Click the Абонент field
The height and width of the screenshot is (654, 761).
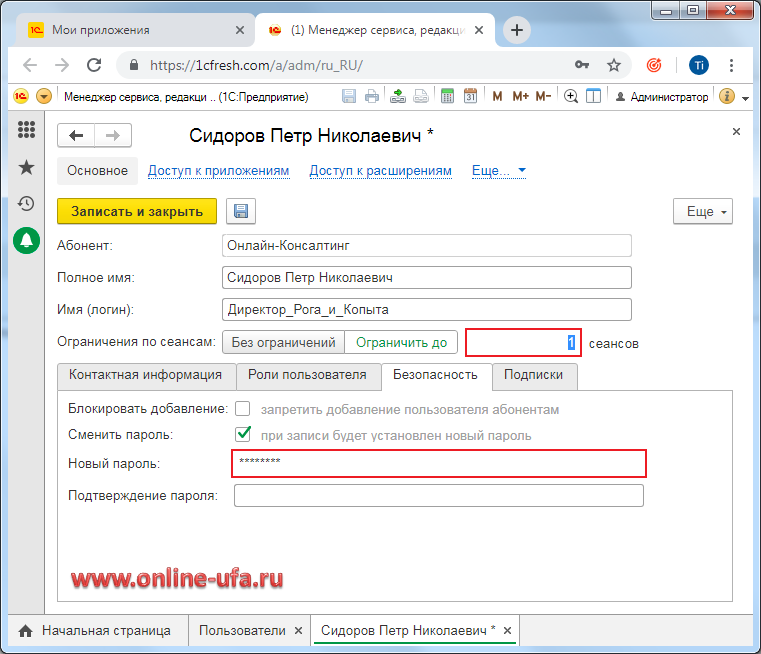(427, 245)
